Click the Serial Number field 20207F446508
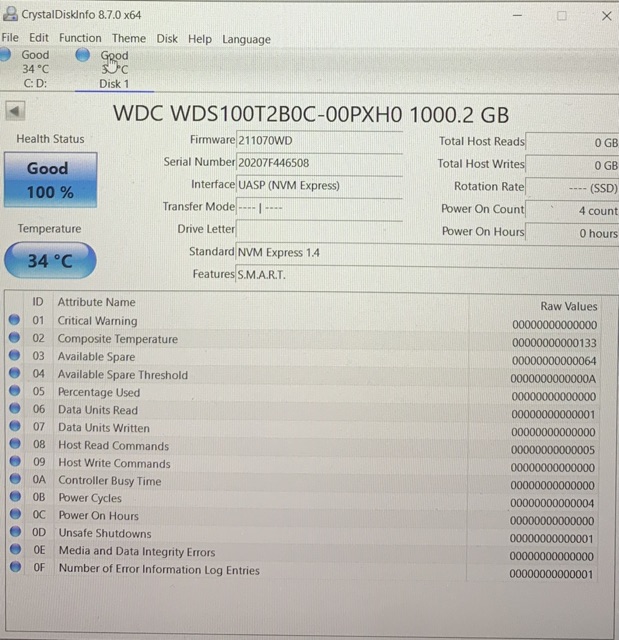The image size is (619, 640). pos(319,163)
